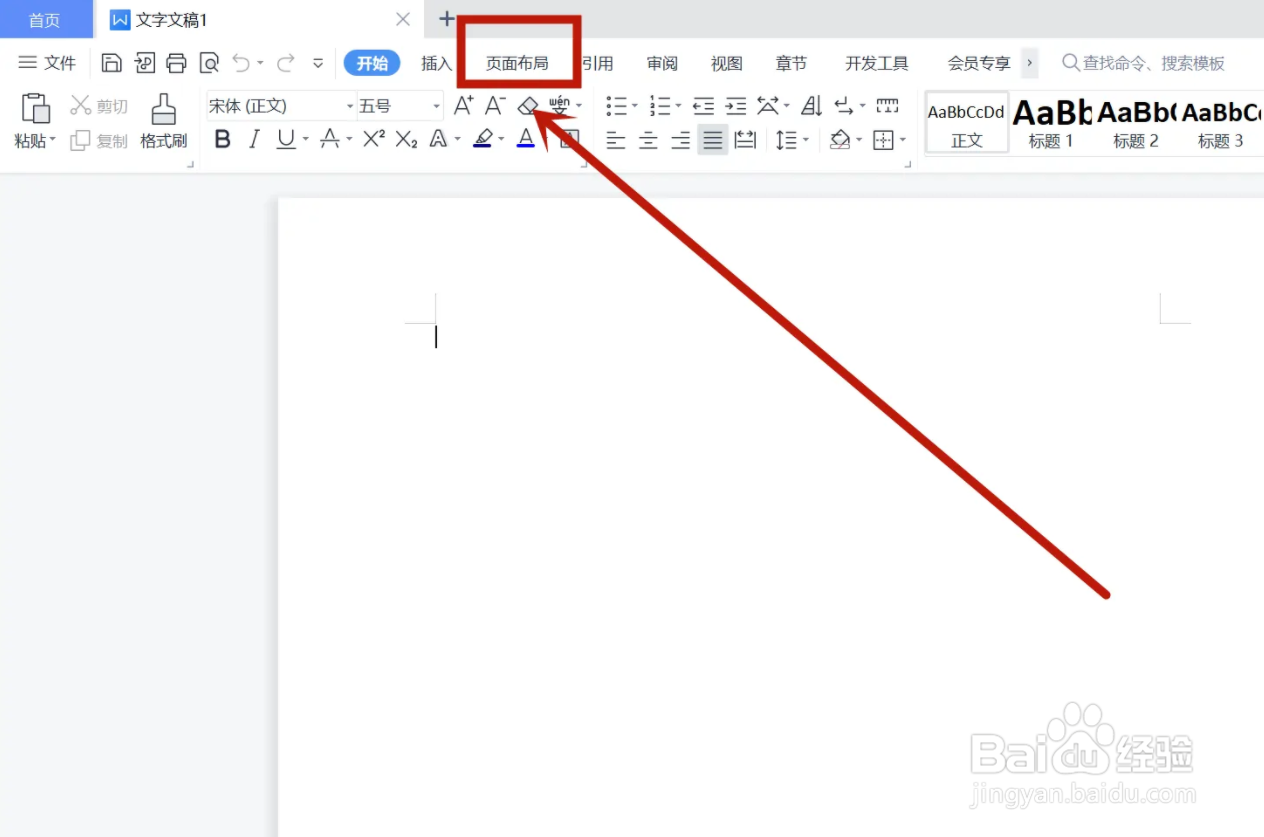
Task: Click the clear formatting eraser icon
Action: (527, 105)
